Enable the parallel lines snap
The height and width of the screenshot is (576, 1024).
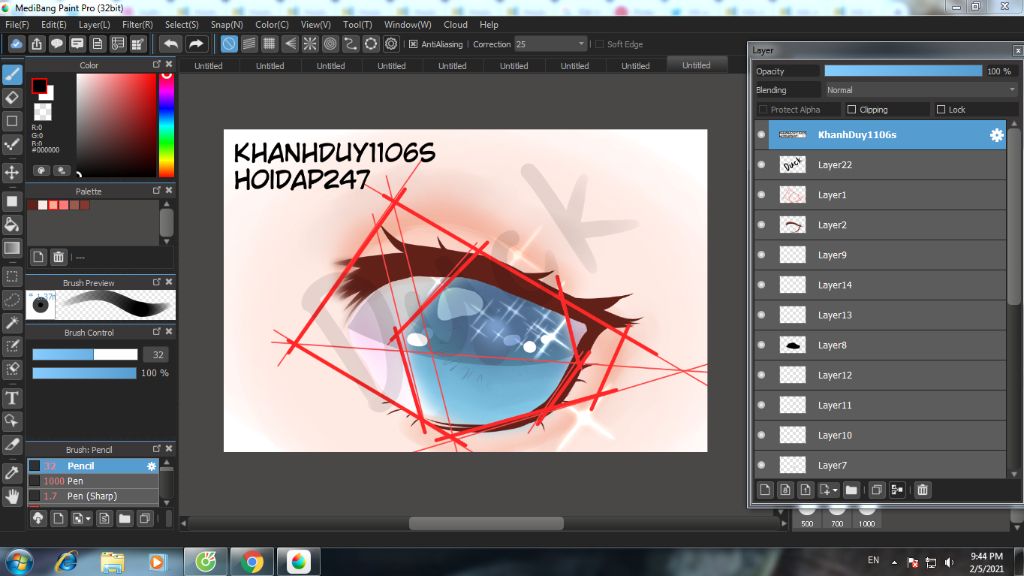pos(249,44)
